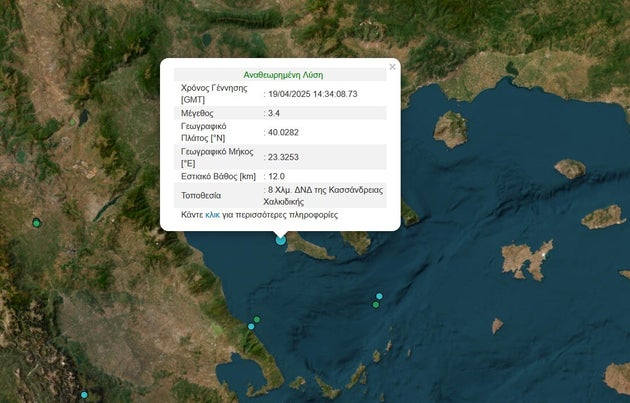Click the origin time value 19/04/2025 14:34:08.73

point(312,94)
